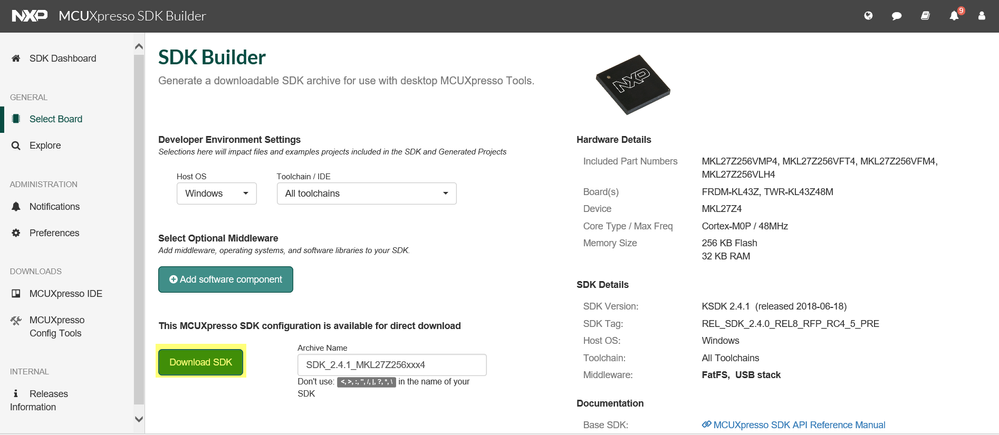Click KSDK 2.4.1 version text
Image resolution: width=999 pixels, height=435 pixels.
tap(774, 306)
